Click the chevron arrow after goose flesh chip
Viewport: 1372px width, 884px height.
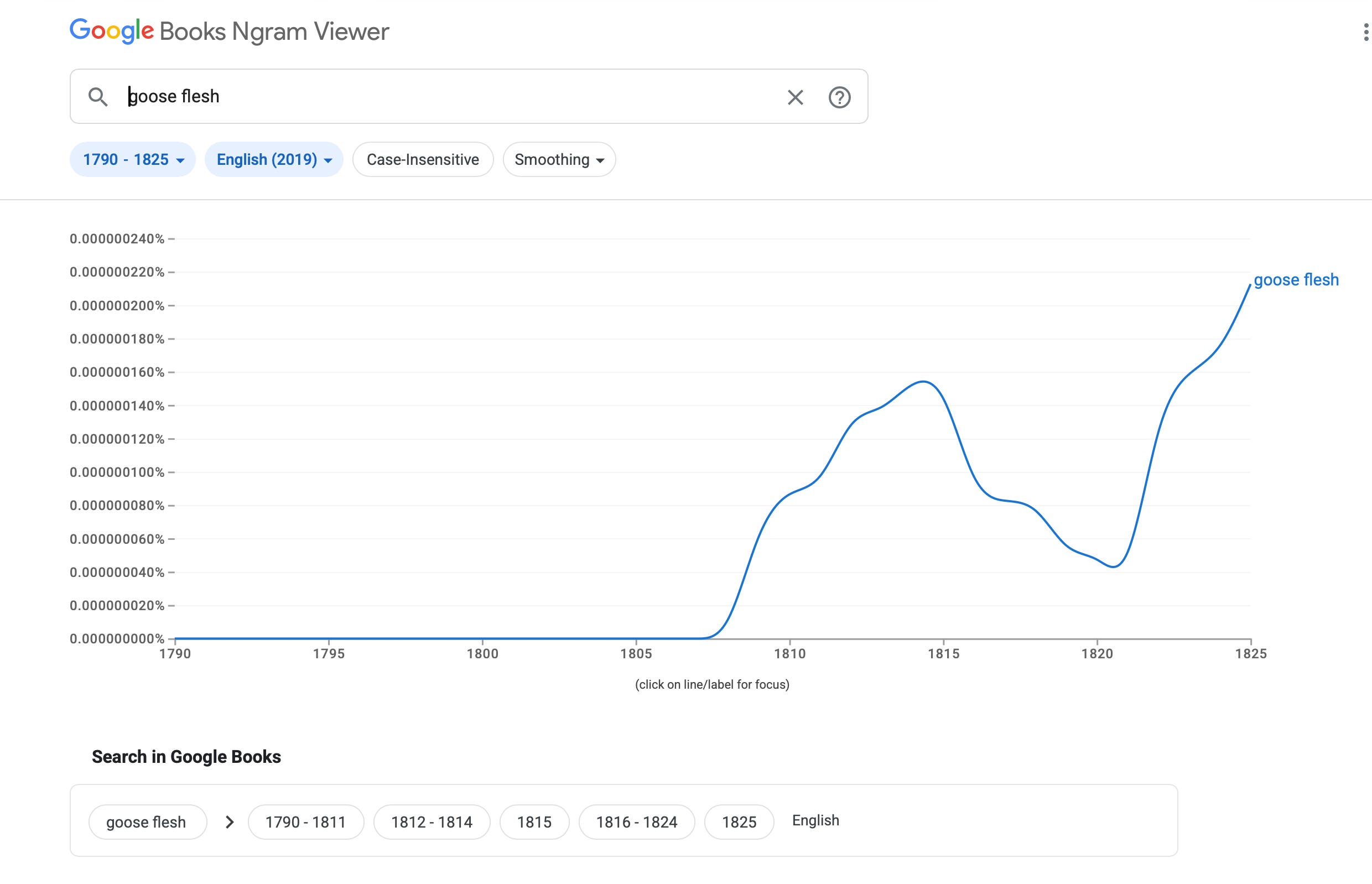(229, 822)
